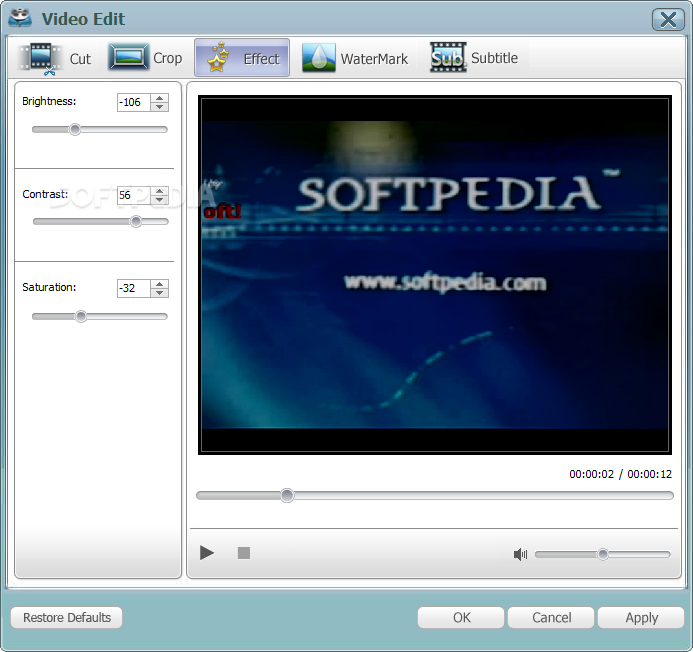
Task: Switch to the Subtitle tab
Action: pyautogui.click(x=474, y=57)
